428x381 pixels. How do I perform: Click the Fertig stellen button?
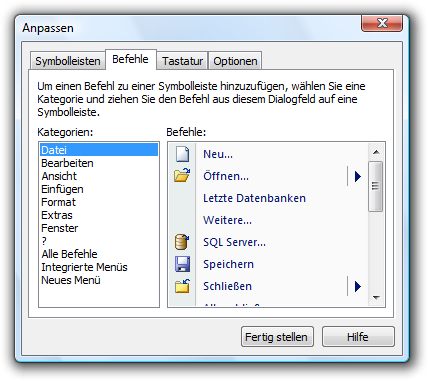pyautogui.click(x=277, y=337)
